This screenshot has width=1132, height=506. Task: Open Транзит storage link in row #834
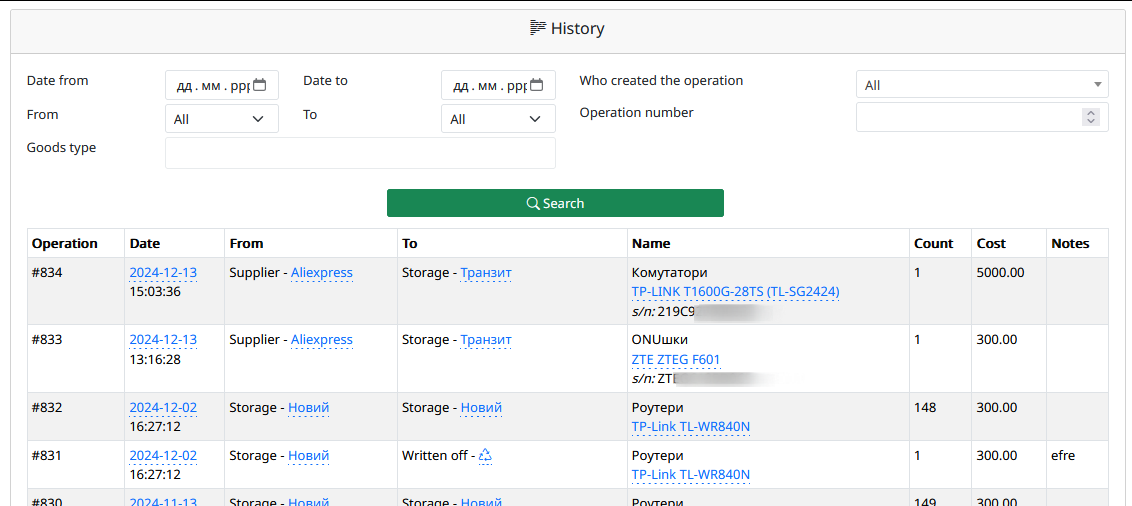[x=486, y=273]
